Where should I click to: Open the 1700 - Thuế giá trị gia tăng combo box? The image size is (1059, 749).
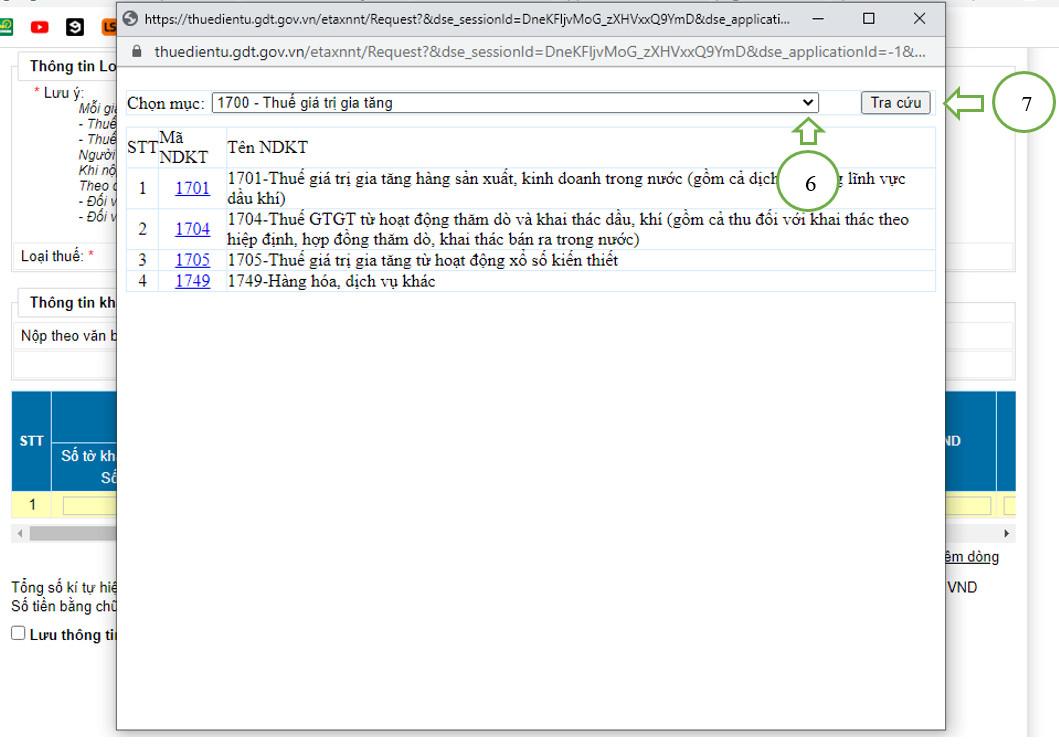[x=515, y=103]
